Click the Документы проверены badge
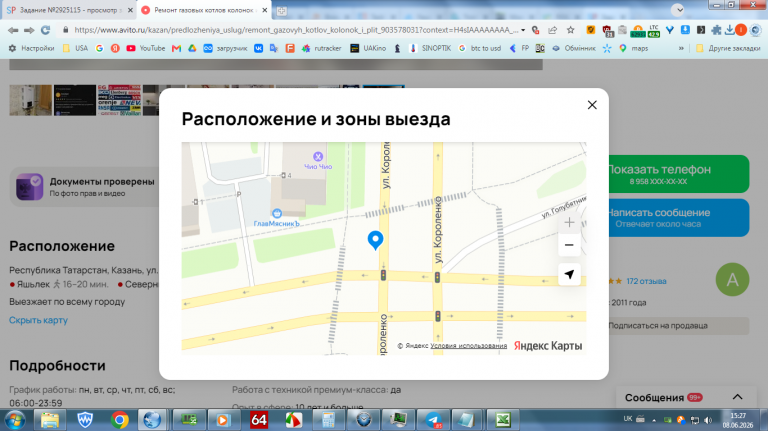Viewport: 768px width, 431px height. (86, 187)
